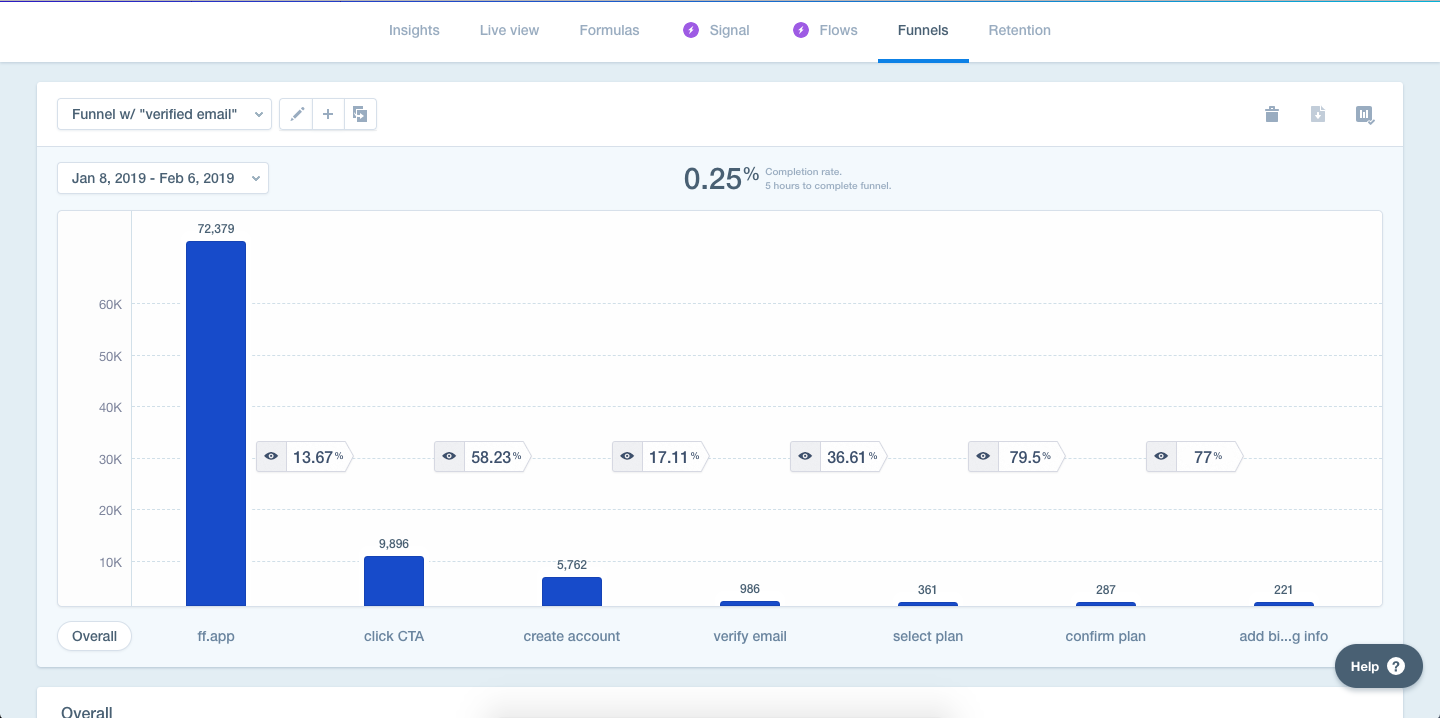
Task: Click the chart export icon at right
Action: [x=1365, y=115]
